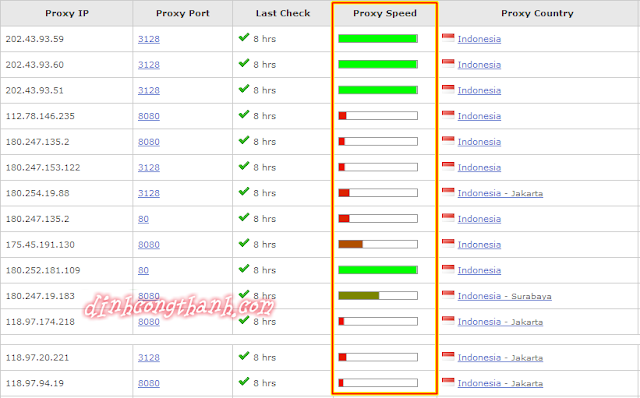The width and height of the screenshot is (640, 398).
Task: Click the flag icon in the 118.97.174.218 row
Action: tap(448, 320)
